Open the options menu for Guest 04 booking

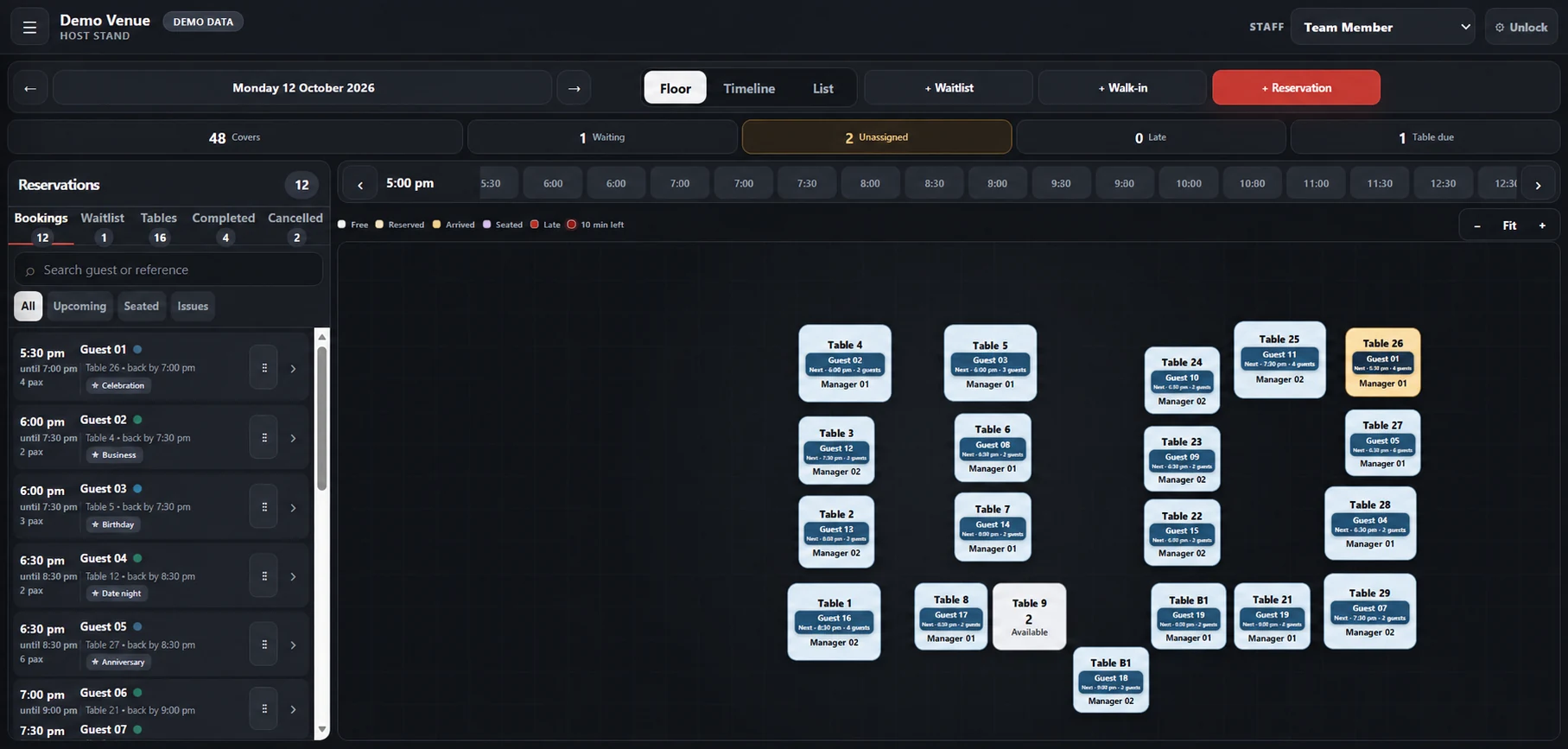[263, 576]
